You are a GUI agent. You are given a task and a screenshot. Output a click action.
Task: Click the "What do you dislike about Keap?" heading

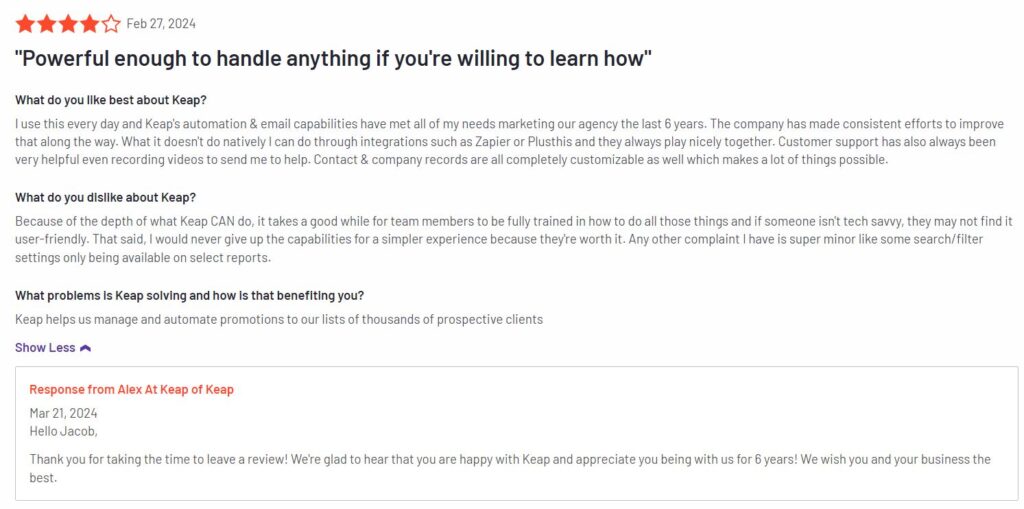(x=105, y=197)
